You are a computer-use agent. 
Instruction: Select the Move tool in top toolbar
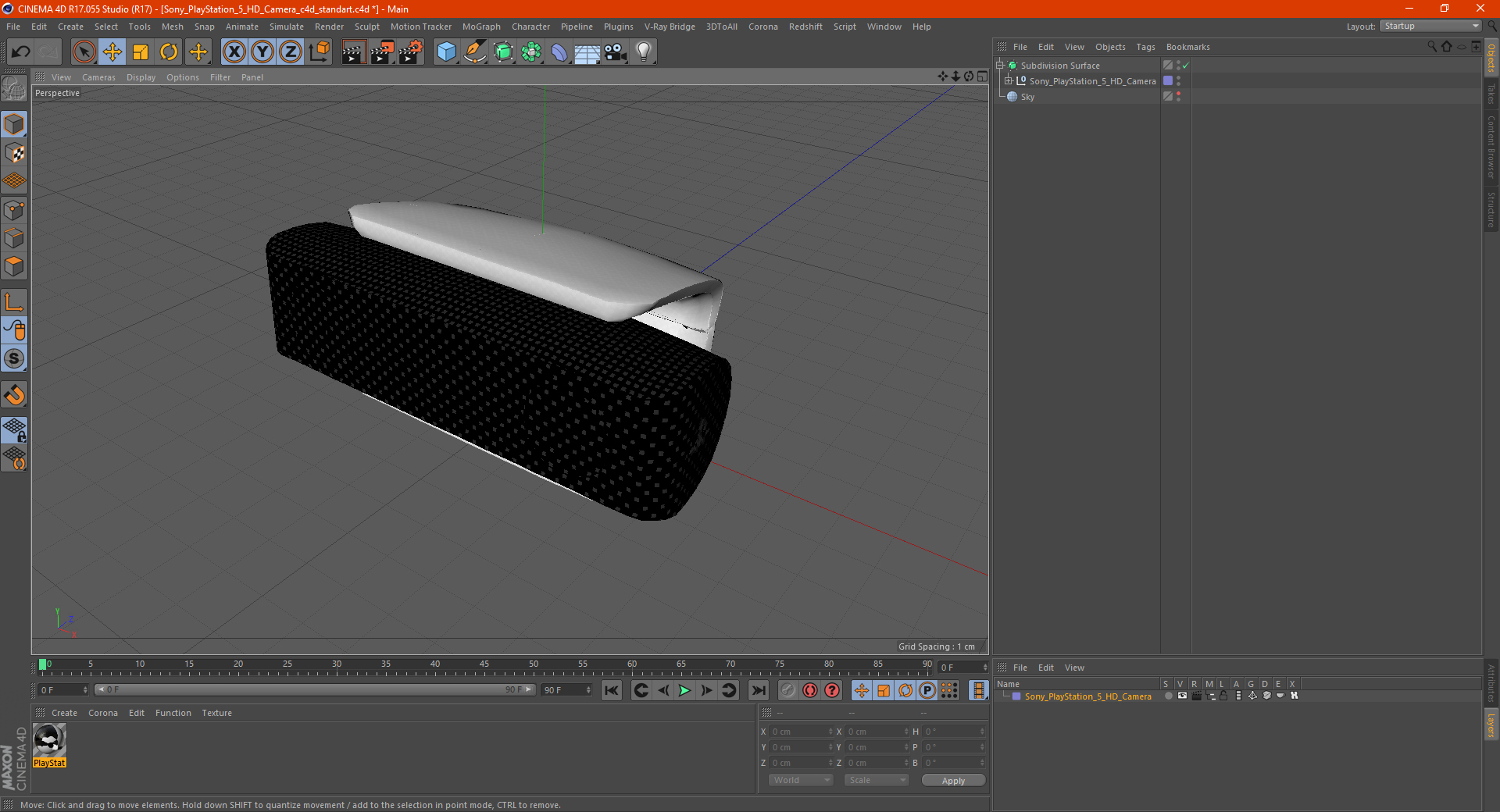coord(112,52)
